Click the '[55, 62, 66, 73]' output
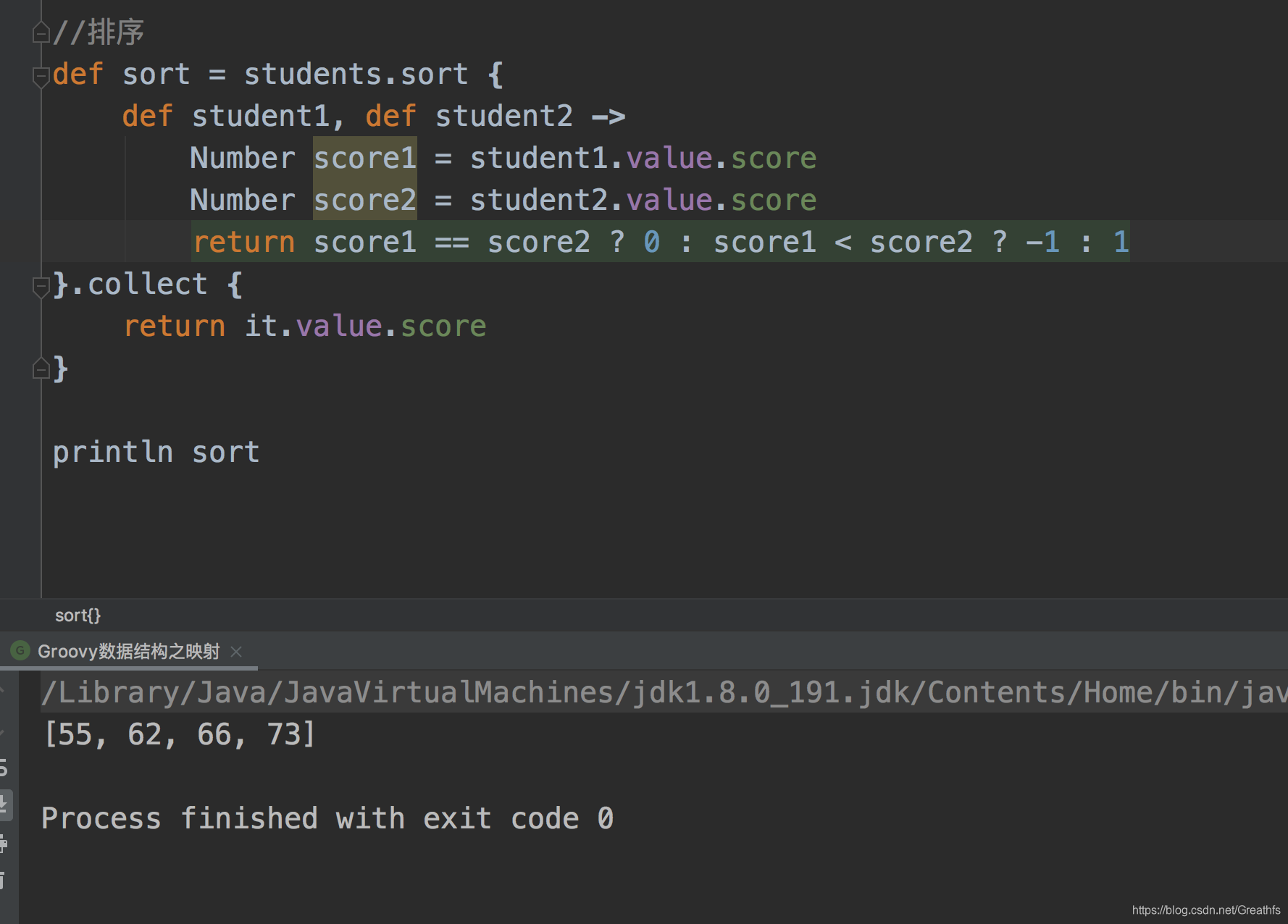The width and height of the screenshot is (1288, 924). pyautogui.click(x=180, y=734)
